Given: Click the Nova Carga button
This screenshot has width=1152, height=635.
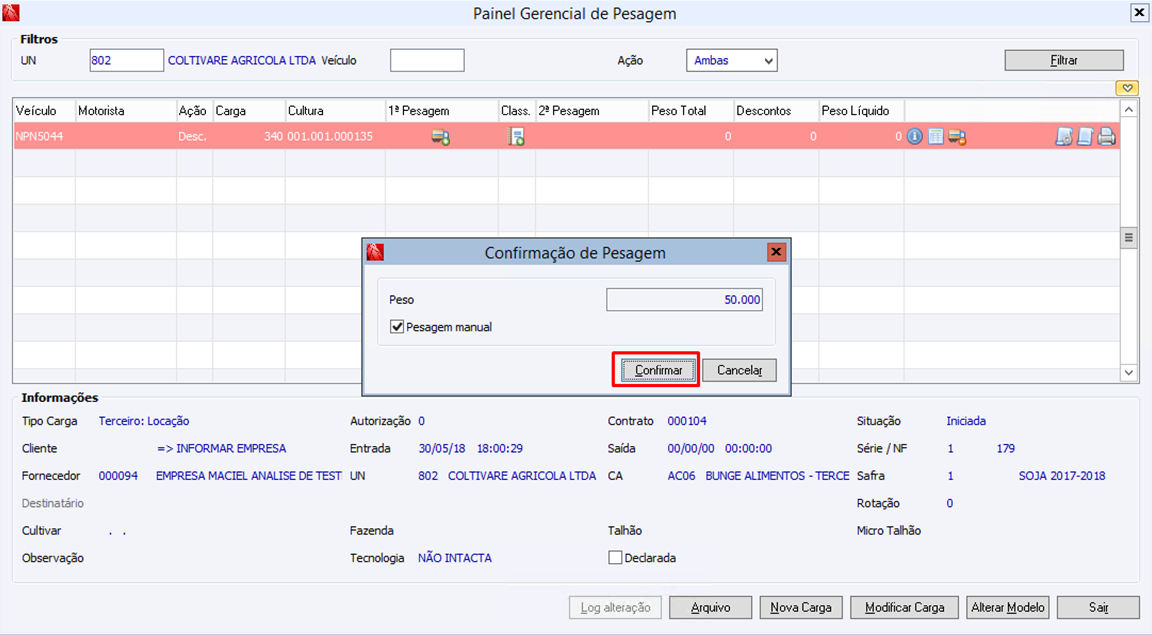Looking at the screenshot, I should pyautogui.click(x=801, y=608).
